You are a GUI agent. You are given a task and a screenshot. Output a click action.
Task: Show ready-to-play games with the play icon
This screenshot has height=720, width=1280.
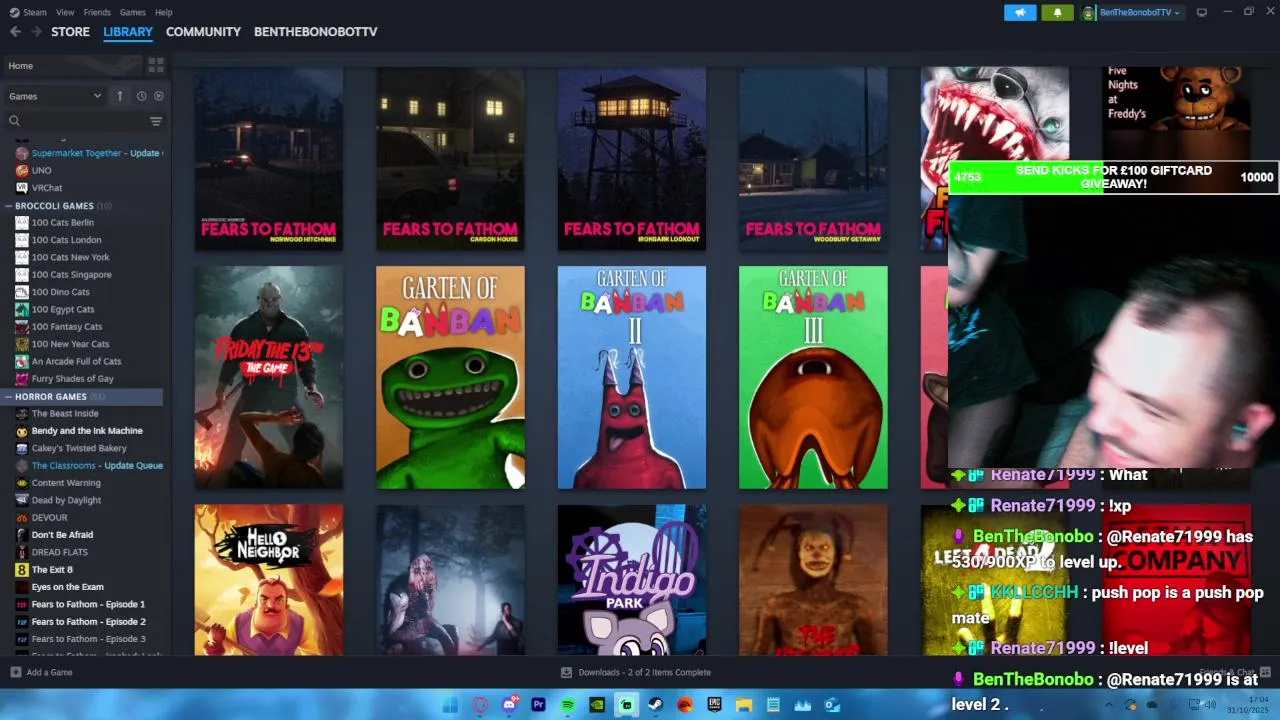158,96
